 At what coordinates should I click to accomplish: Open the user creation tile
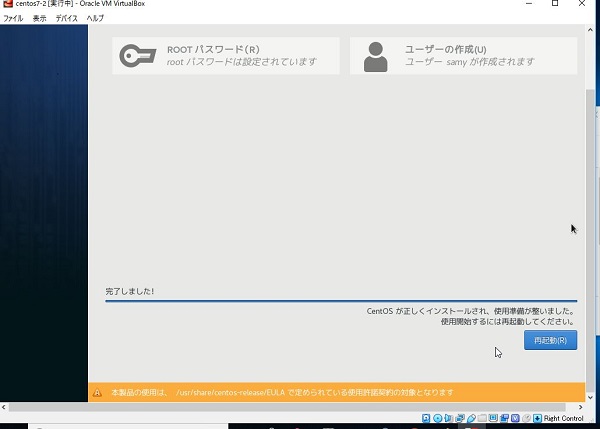[463, 55]
